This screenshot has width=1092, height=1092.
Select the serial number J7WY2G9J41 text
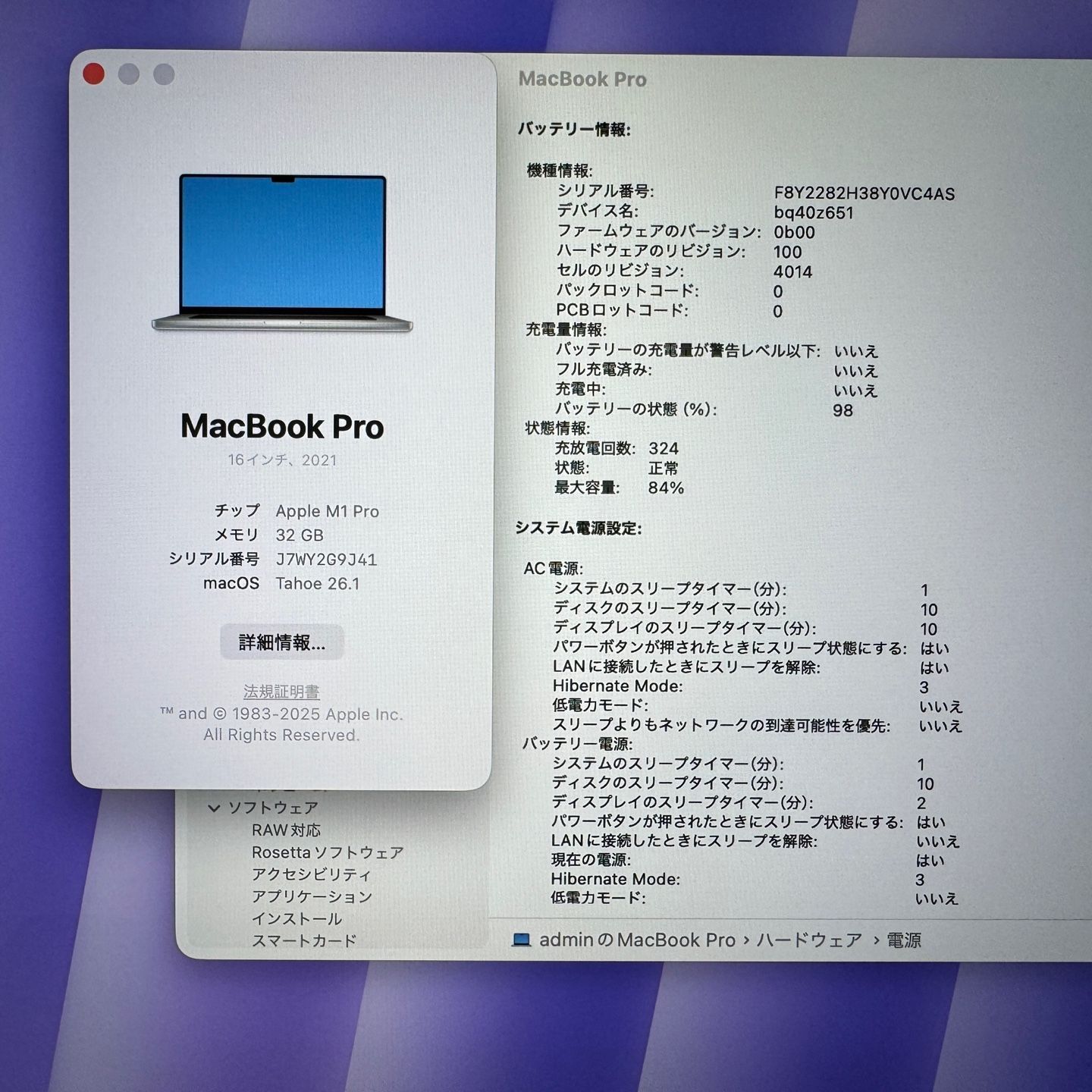(328, 560)
